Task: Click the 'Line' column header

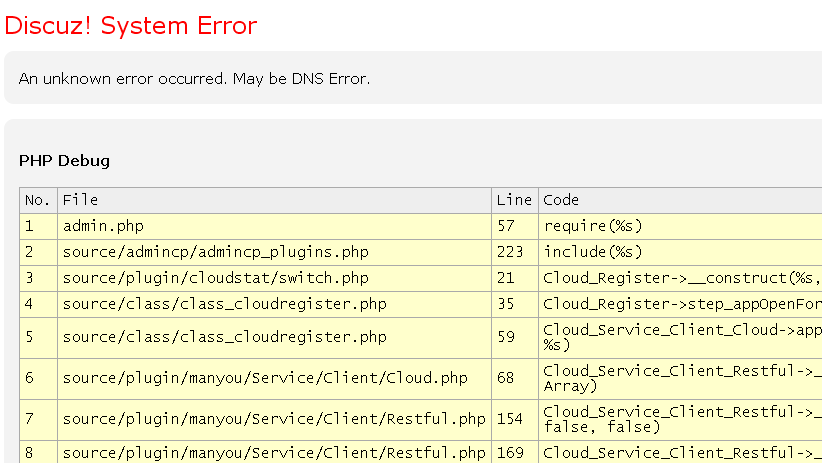Action: (515, 200)
